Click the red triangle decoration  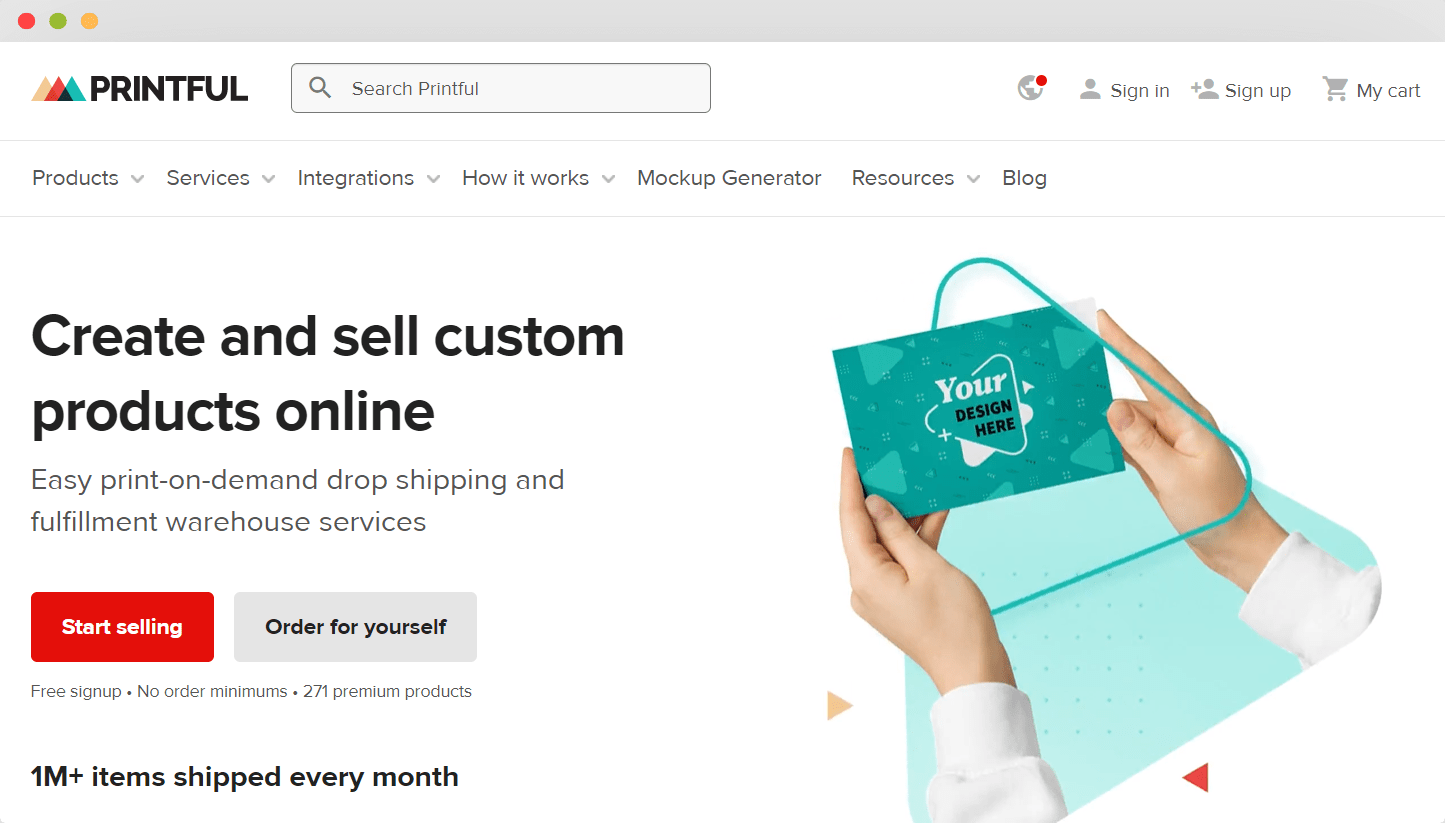coord(1196,777)
